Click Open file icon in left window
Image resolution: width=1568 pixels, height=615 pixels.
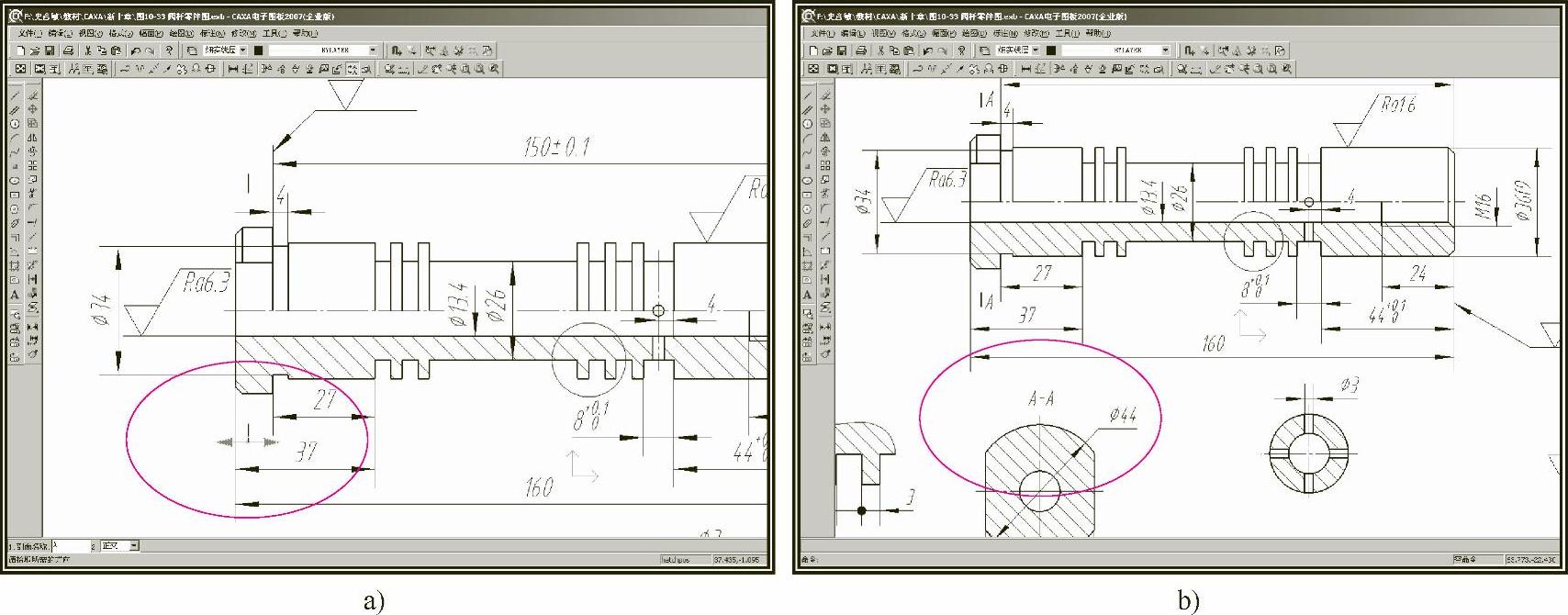click(35, 50)
